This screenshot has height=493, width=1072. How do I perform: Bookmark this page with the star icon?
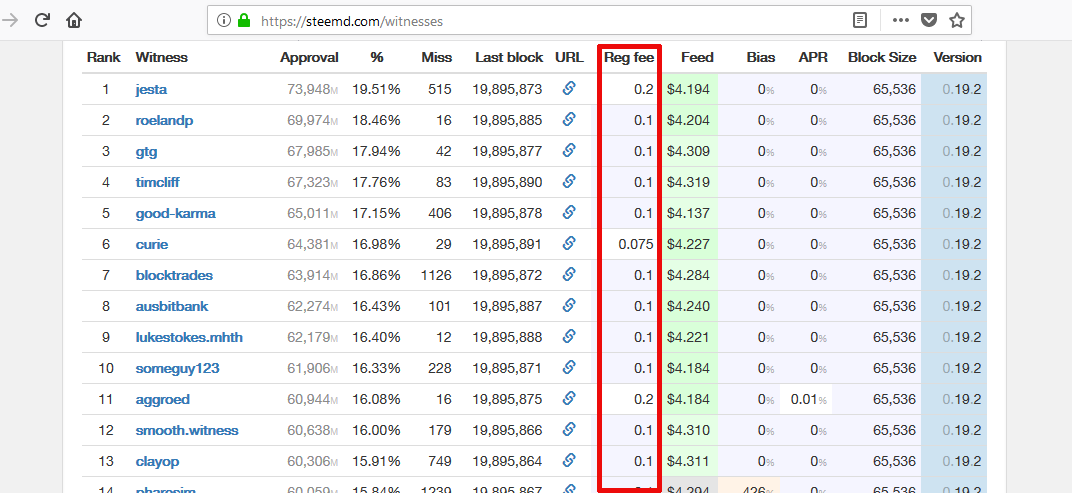pos(956,21)
